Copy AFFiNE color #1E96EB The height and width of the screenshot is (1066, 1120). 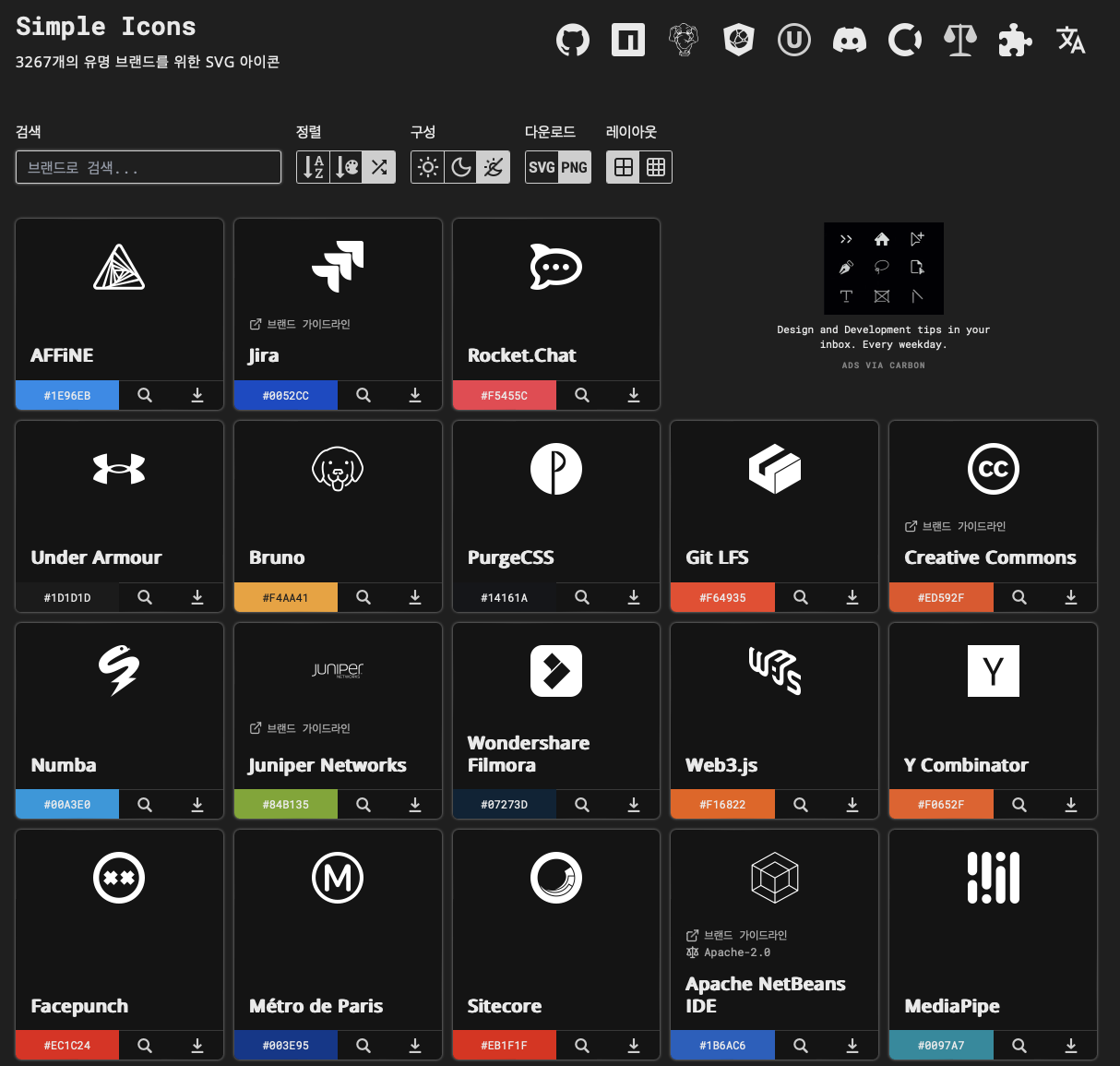click(x=67, y=395)
